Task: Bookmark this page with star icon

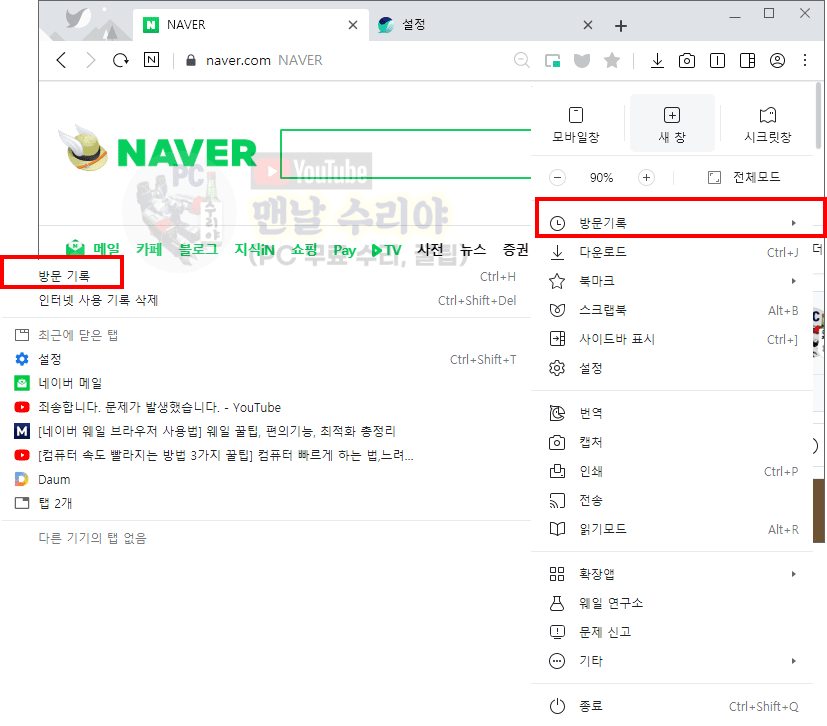Action: (612, 61)
